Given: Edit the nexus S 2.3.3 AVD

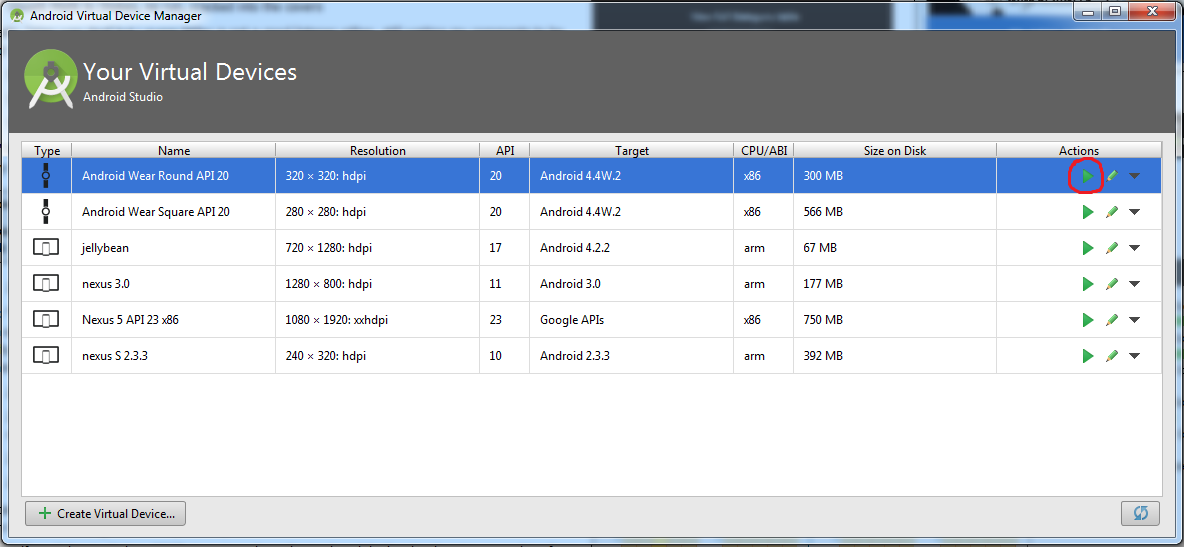Looking at the screenshot, I should point(1112,356).
